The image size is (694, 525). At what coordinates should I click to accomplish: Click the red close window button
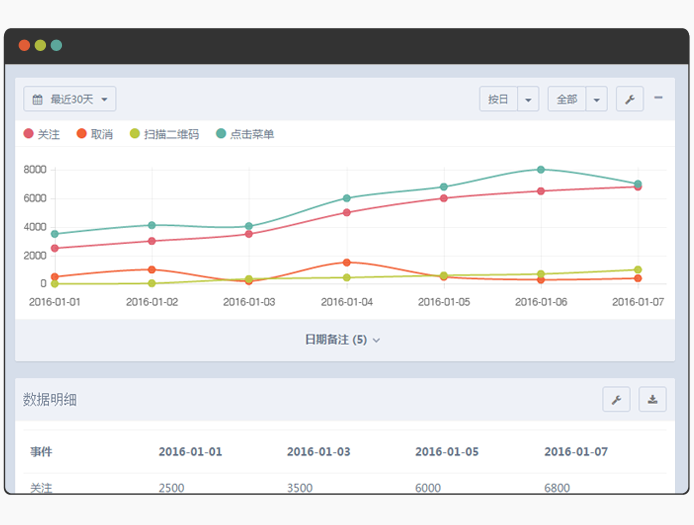pyautogui.click(x=24, y=45)
